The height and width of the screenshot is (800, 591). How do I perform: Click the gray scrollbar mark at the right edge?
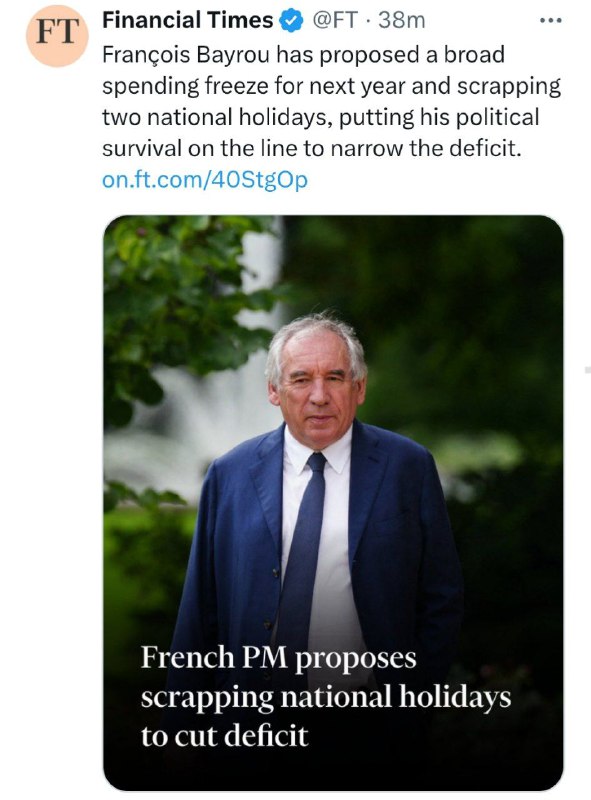point(587,369)
